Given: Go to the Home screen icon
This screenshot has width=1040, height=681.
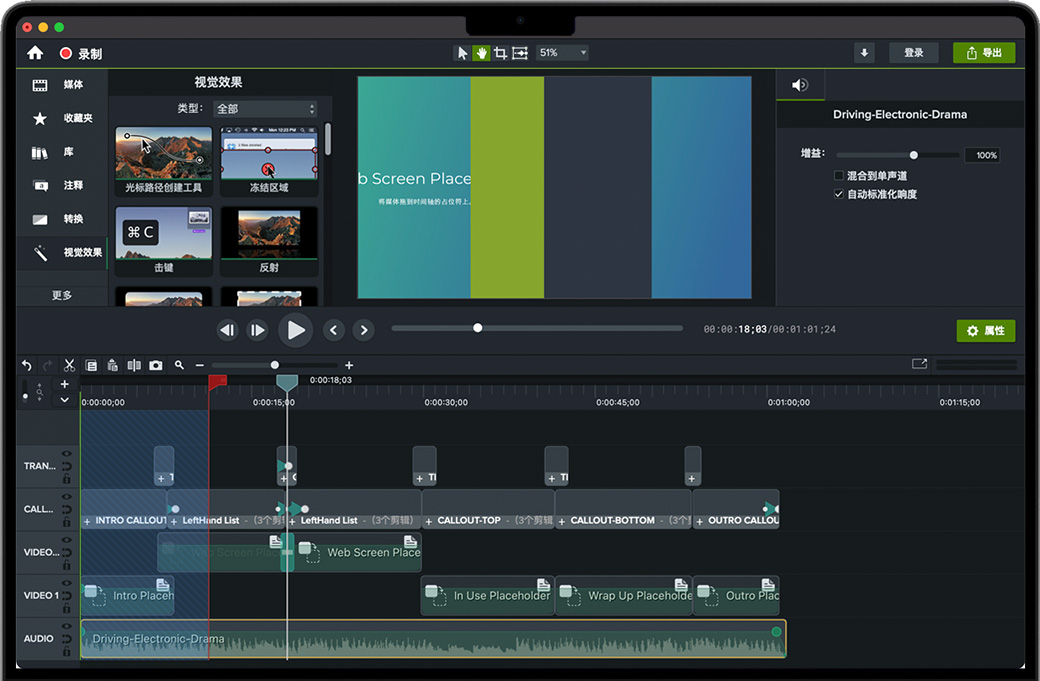Looking at the screenshot, I should pos(35,53).
